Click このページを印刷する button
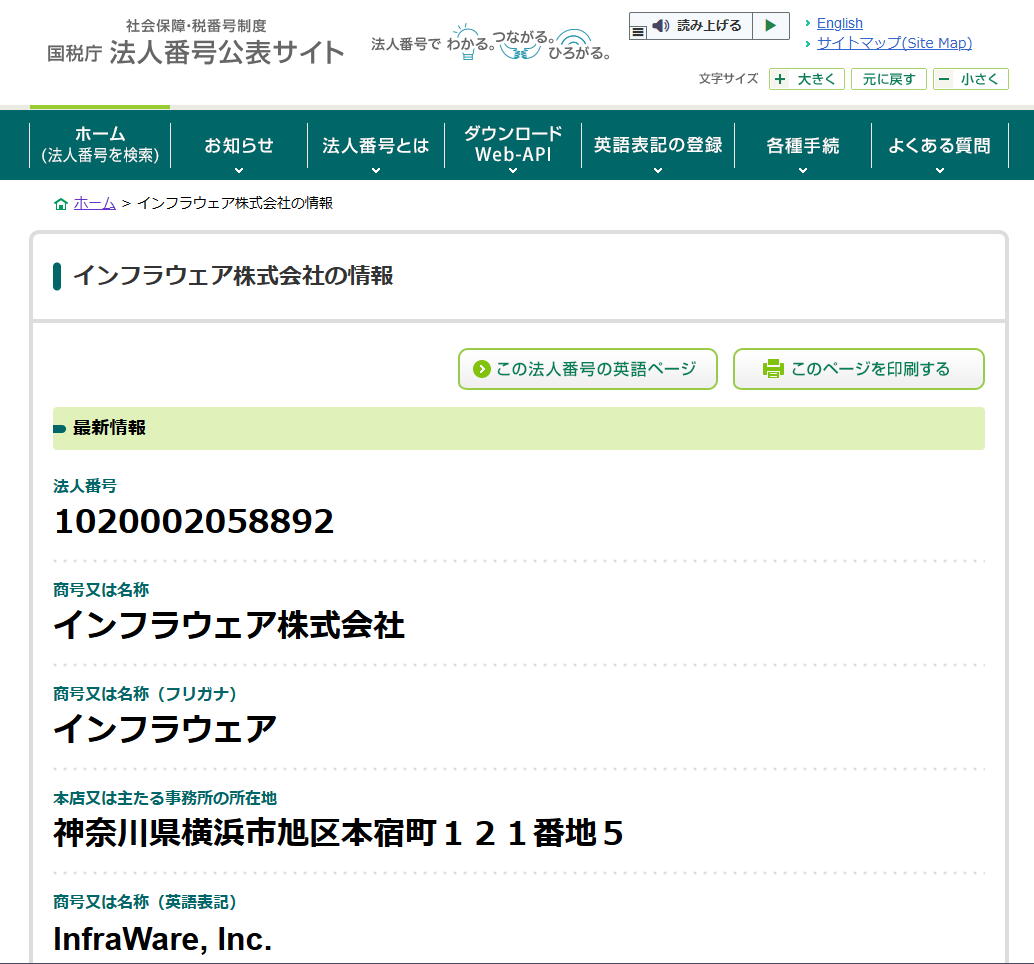 pos(859,369)
